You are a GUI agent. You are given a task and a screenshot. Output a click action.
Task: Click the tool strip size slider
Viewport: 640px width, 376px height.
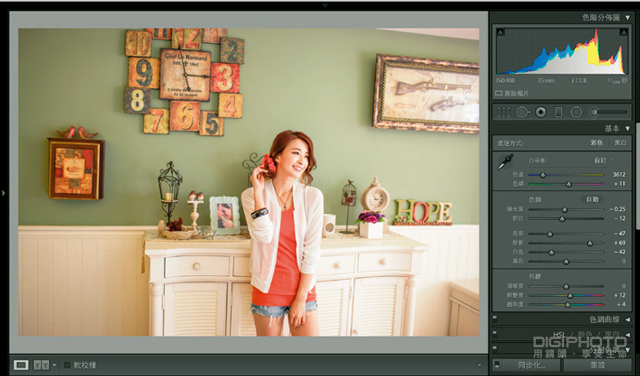point(609,112)
